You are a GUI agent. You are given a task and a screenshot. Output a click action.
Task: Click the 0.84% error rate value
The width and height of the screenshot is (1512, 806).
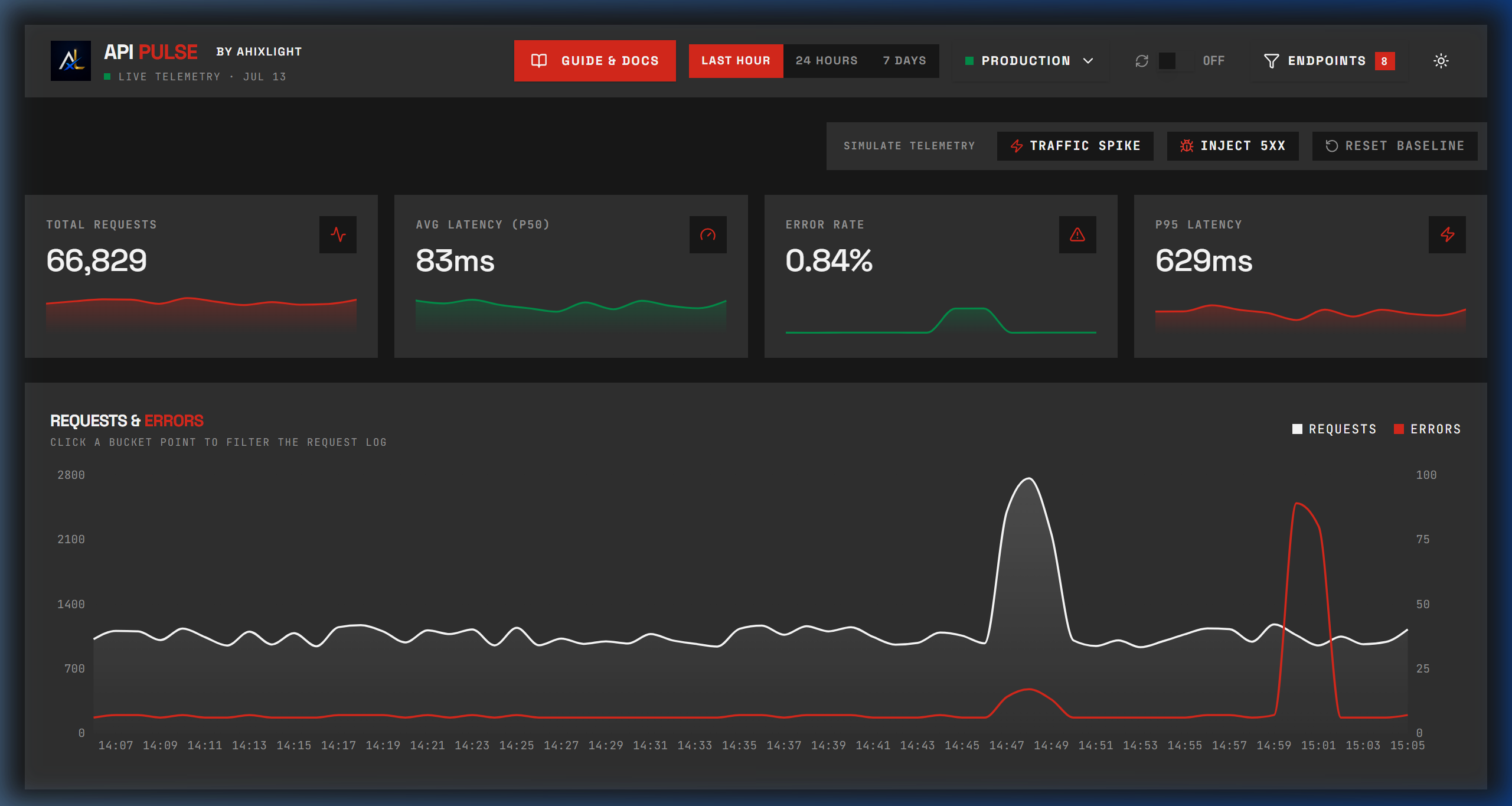[829, 260]
